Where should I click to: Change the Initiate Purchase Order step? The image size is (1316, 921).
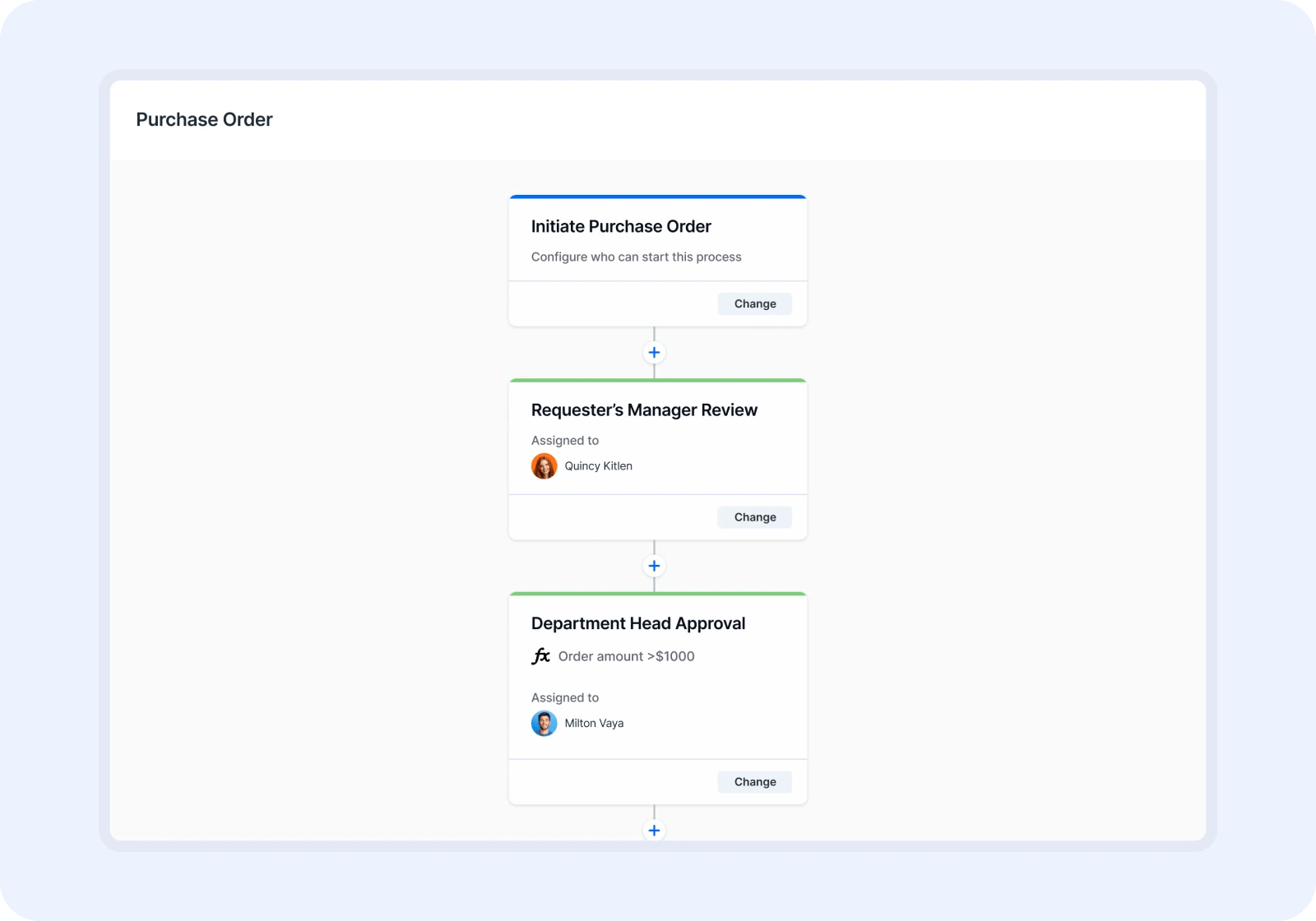coord(755,303)
